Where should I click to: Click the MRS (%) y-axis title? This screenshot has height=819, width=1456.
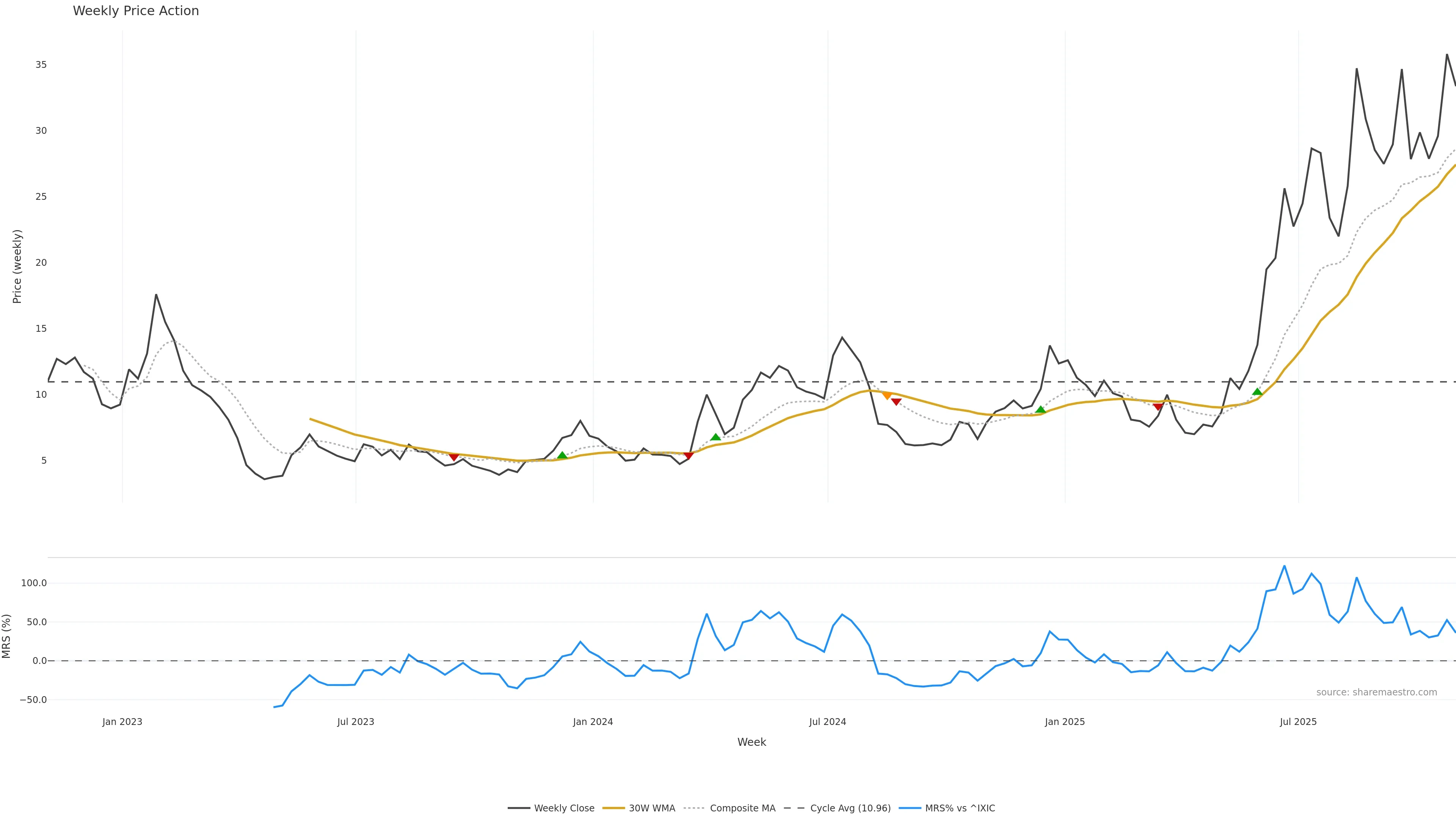[7, 636]
